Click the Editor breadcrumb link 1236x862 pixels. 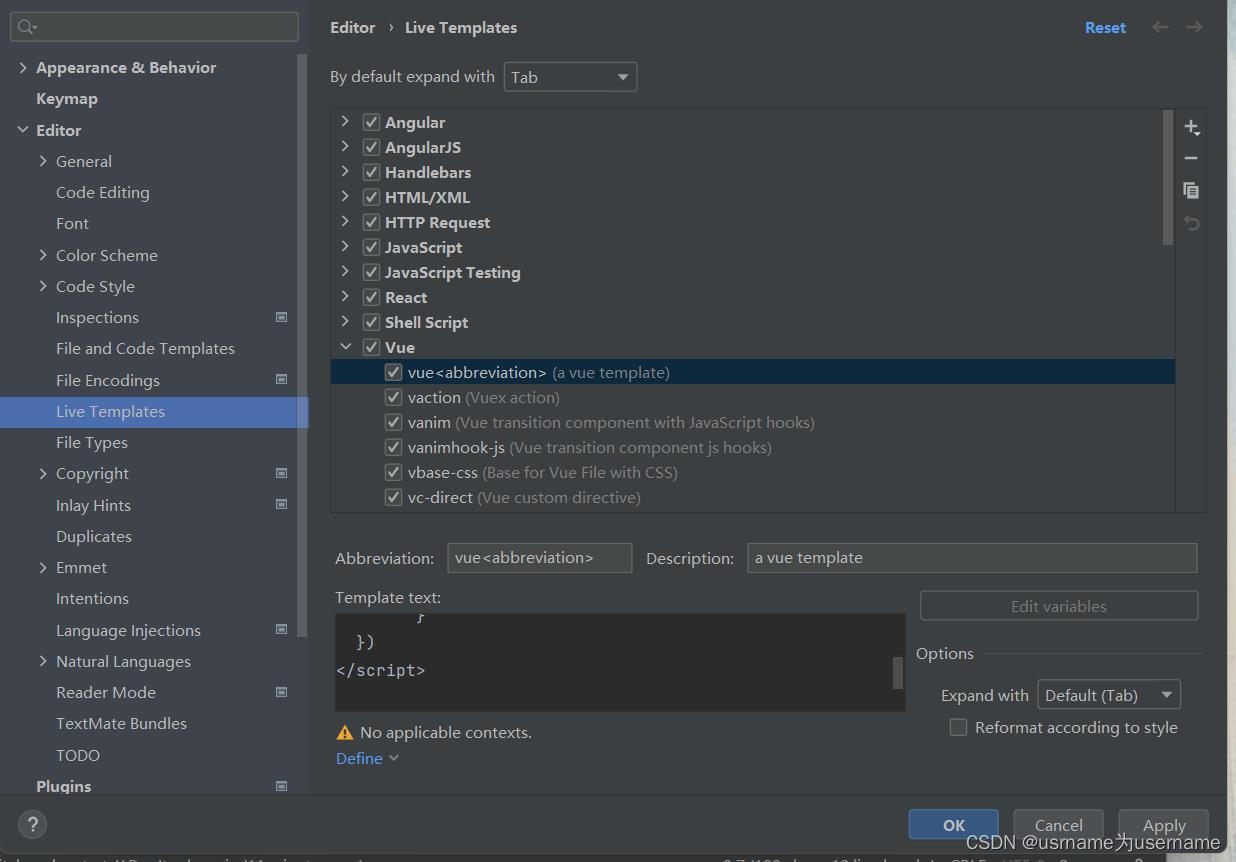click(x=353, y=27)
